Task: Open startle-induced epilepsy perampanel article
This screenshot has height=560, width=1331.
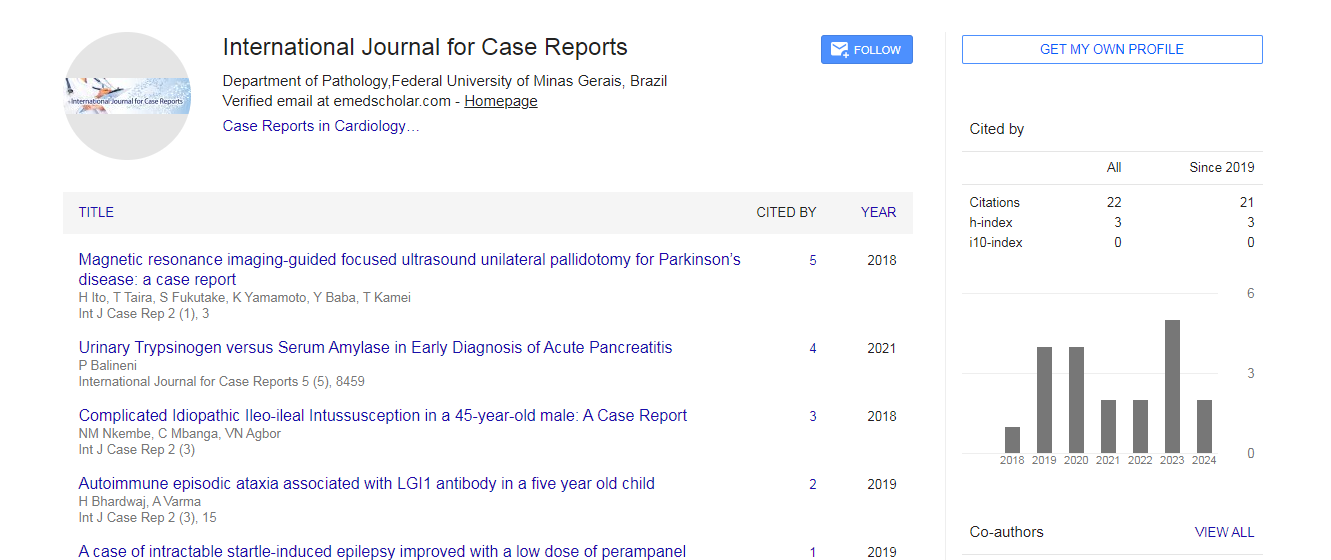Action: click(x=382, y=551)
